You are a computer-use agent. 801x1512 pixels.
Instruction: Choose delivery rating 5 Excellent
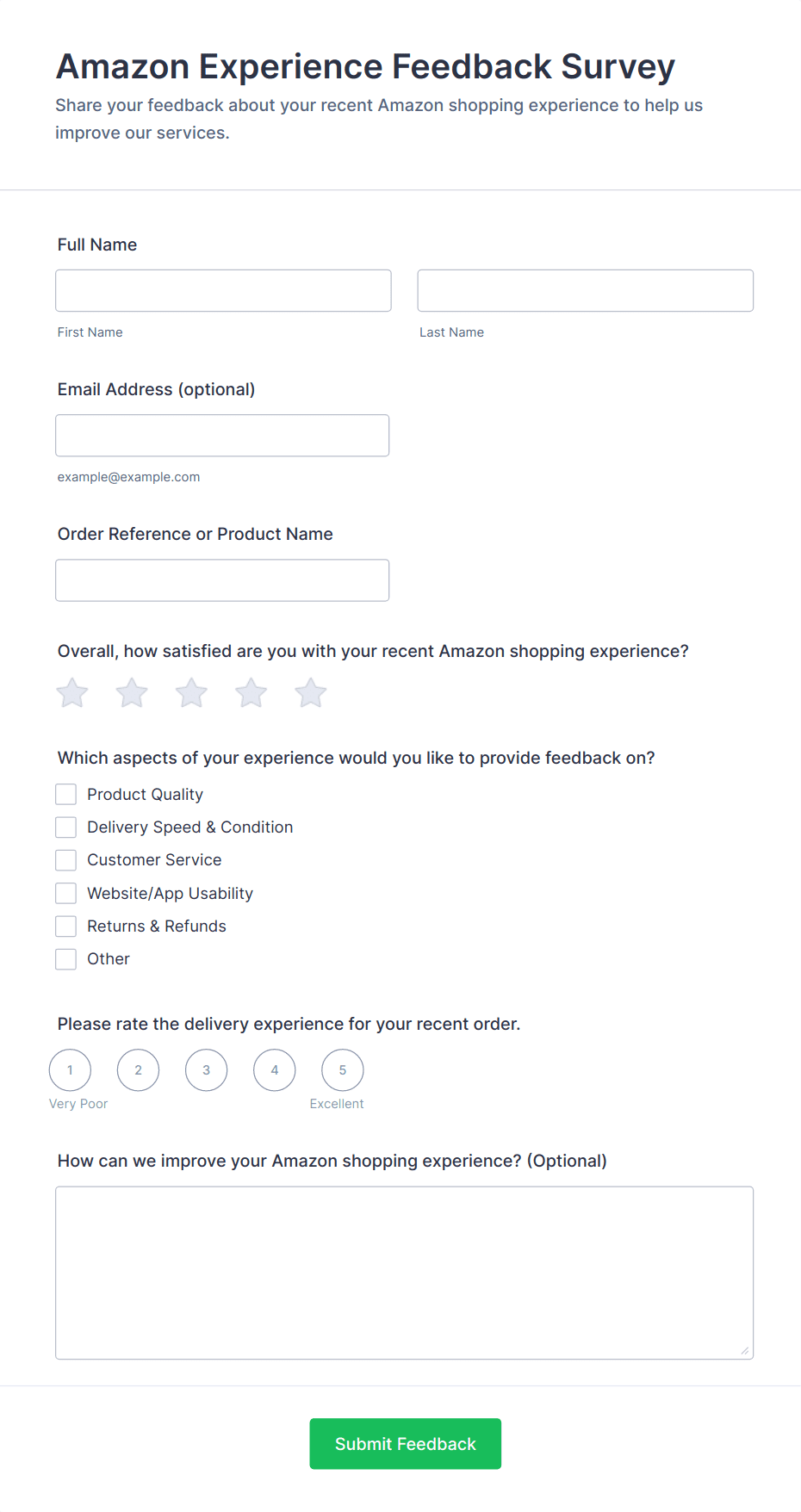point(343,1070)
